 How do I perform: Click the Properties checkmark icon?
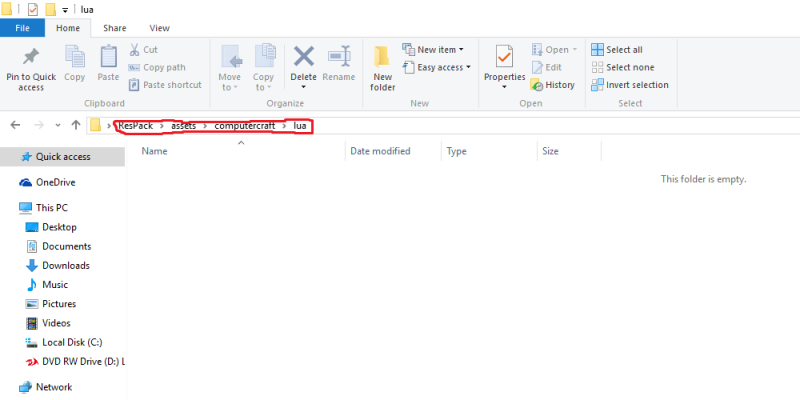504,56
